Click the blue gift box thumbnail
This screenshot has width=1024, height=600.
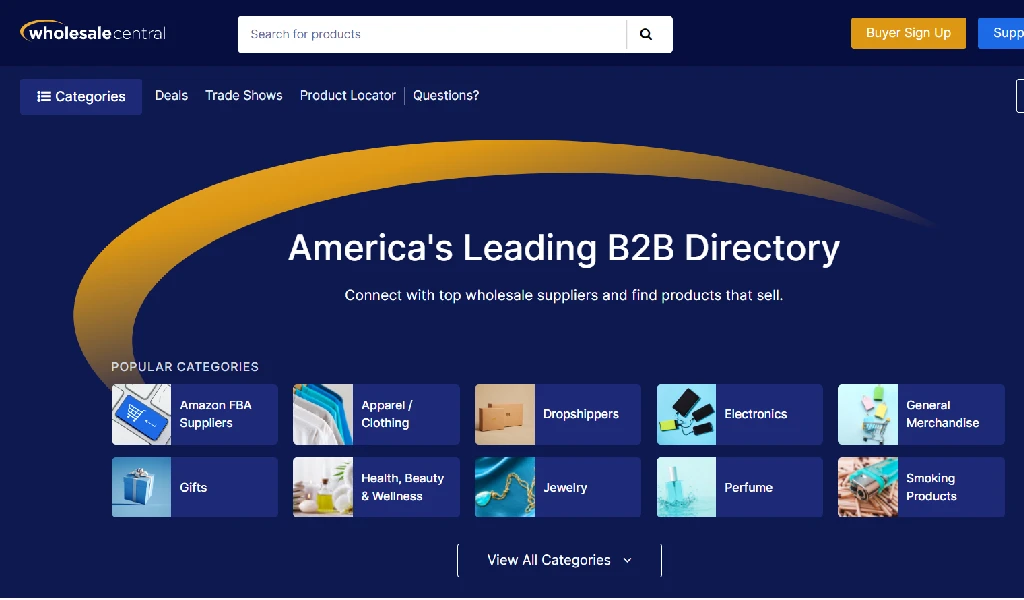142,487
